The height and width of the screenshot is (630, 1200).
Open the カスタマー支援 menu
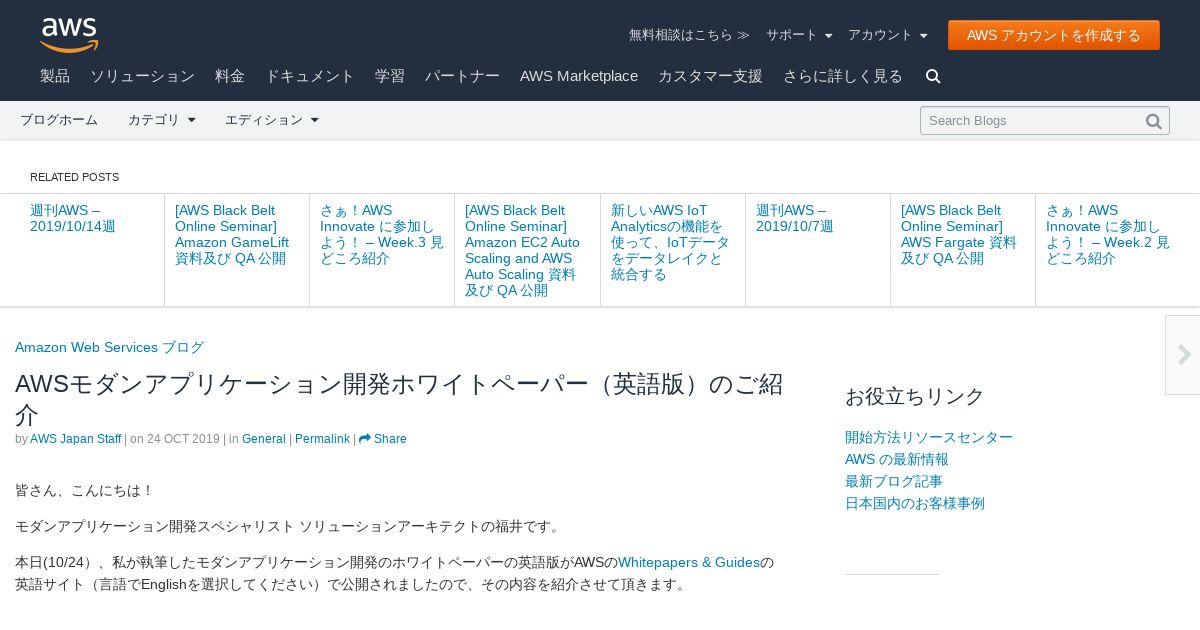point(710,76)
